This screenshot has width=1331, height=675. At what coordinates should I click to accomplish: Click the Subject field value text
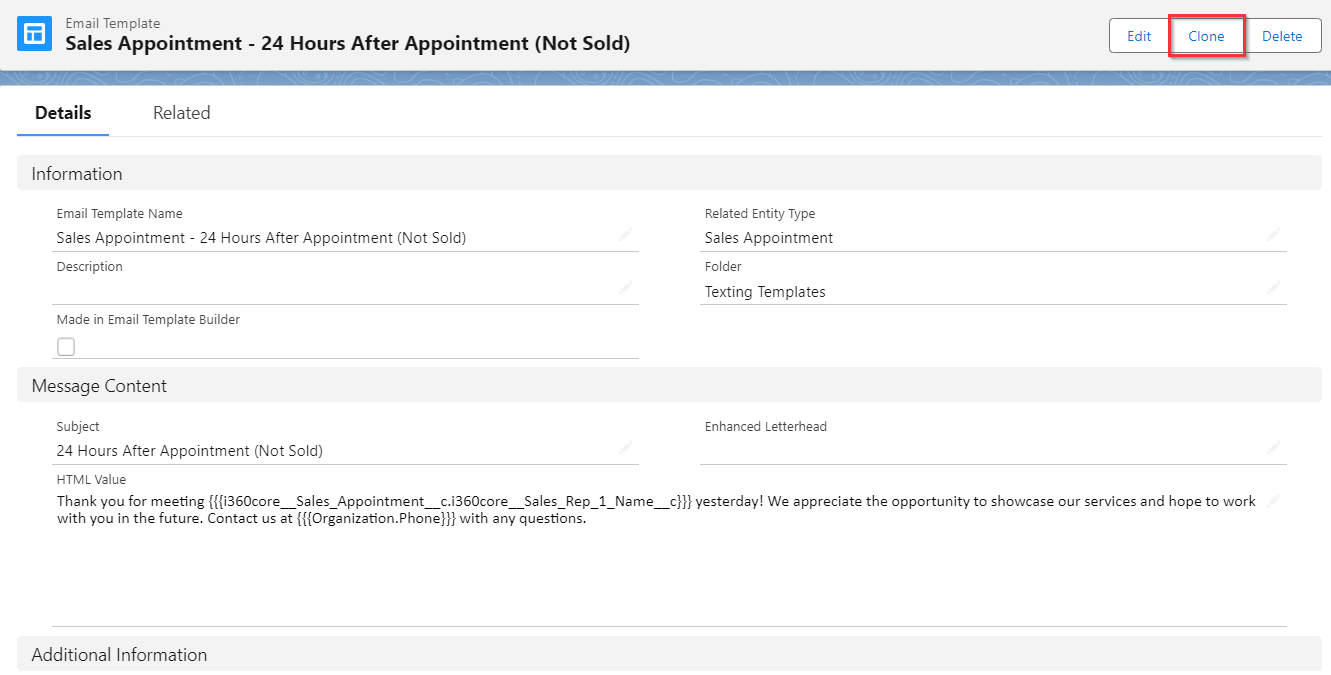189,451
